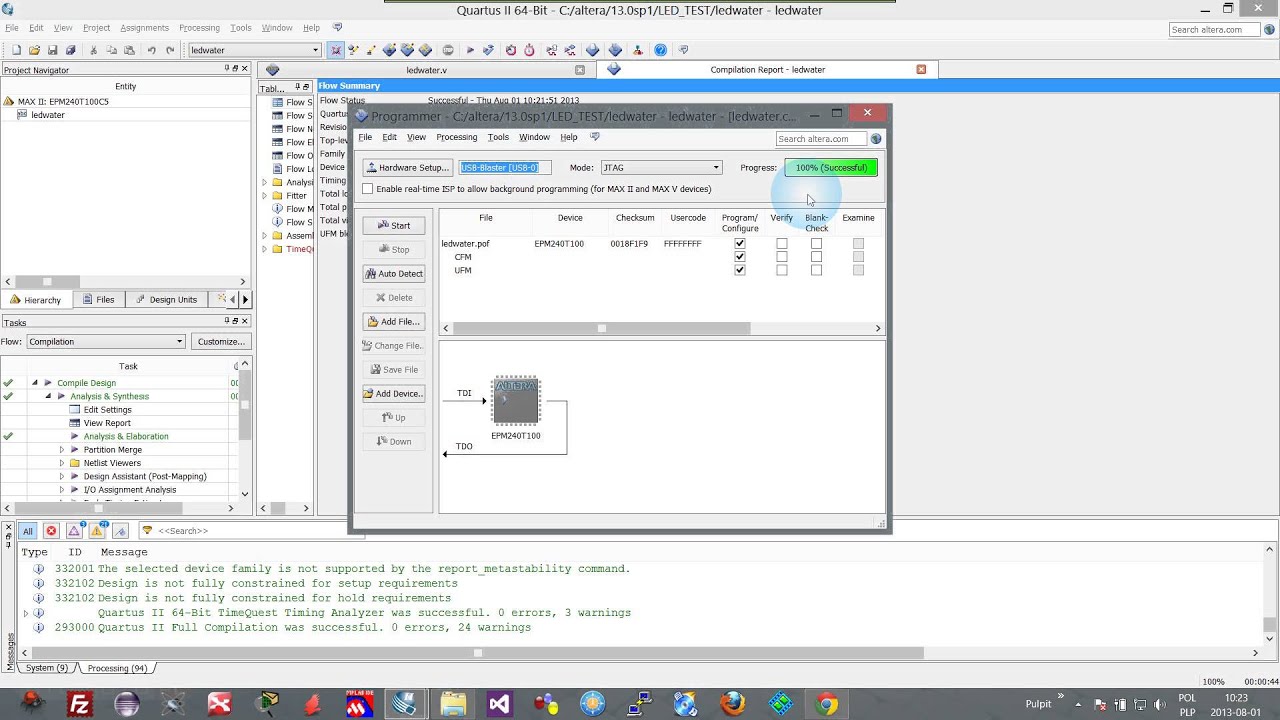The width and height of the screenshot is (1280, 720).
Task: Show critical warning messages filter icon
Action: point(74,531)
